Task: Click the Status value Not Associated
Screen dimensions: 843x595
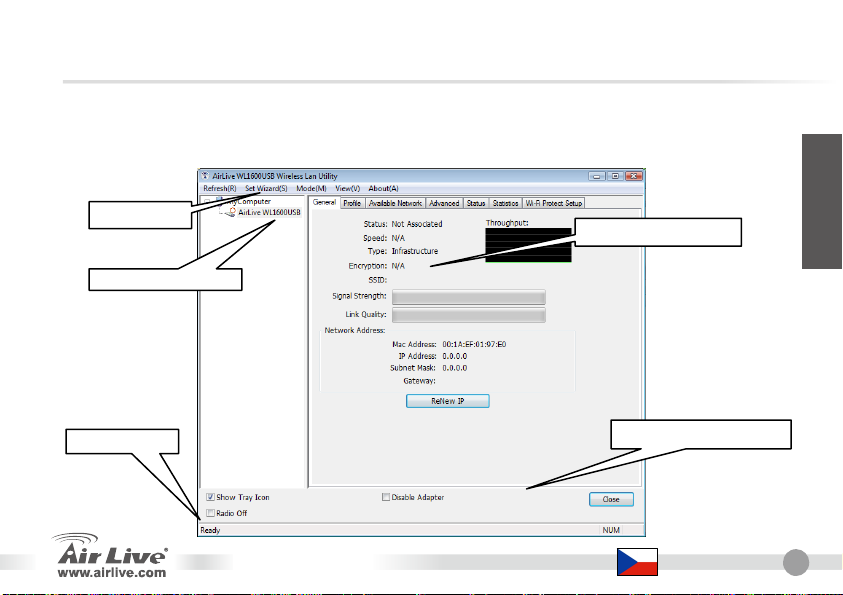Action: point(417,224)
